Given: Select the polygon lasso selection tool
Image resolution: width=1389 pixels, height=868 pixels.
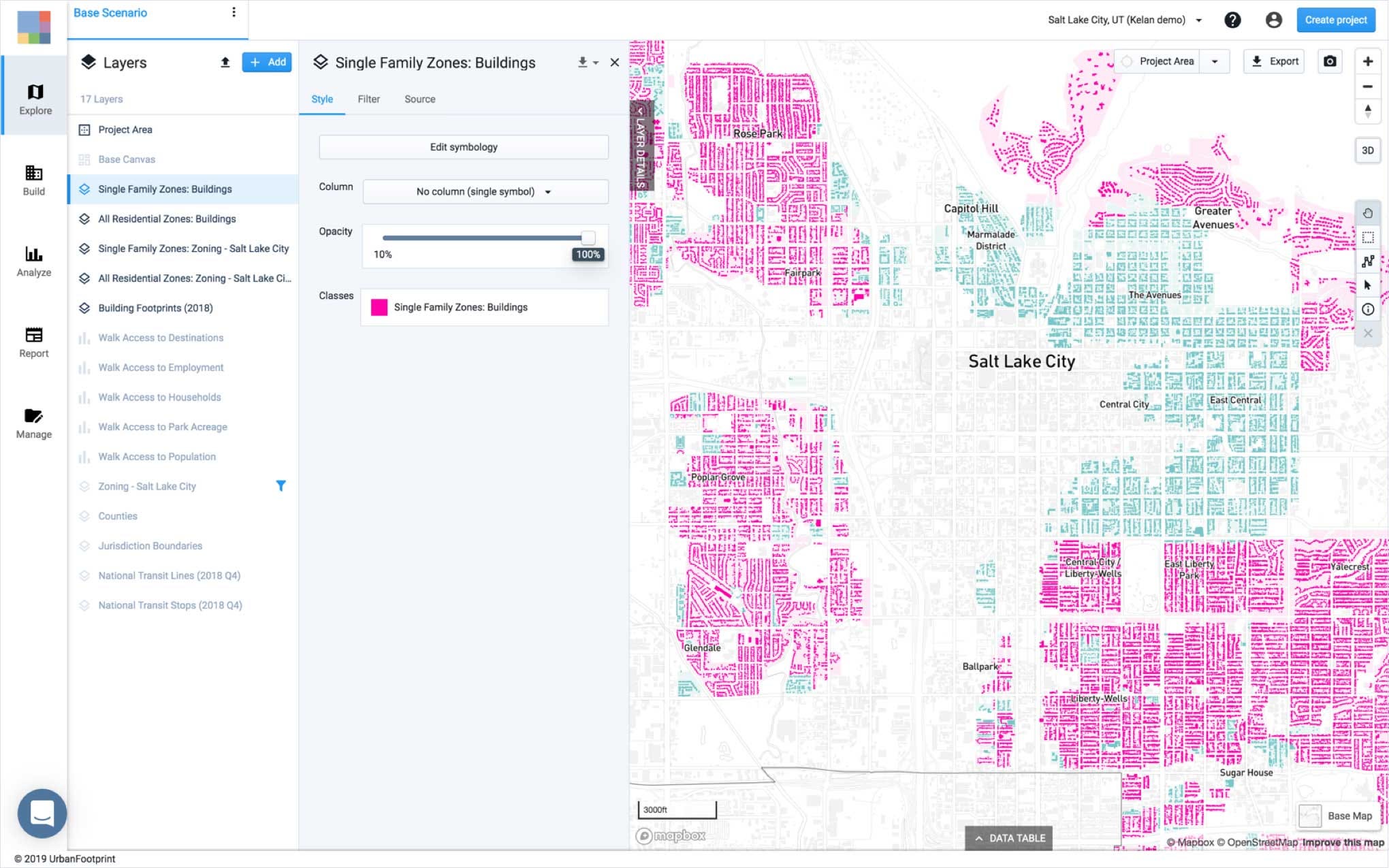Looking at the screenshot, I should (1369, 261).
